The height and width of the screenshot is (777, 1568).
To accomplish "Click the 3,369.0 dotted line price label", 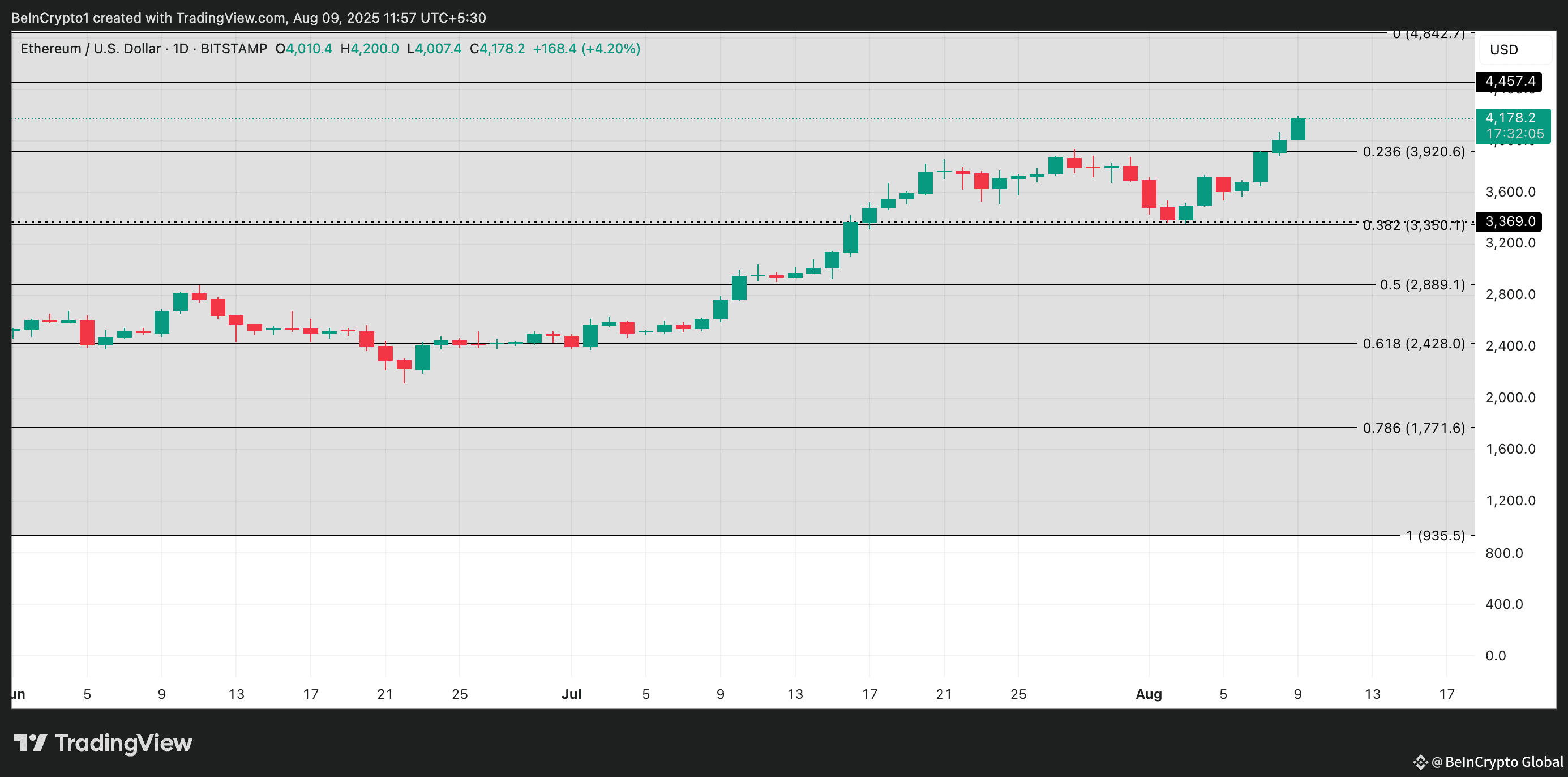I will coord(1509,221).
